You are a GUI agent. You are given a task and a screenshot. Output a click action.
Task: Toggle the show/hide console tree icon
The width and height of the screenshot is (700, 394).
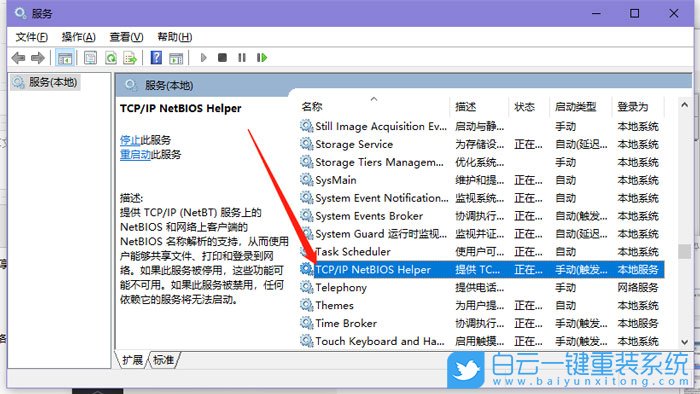[x=65, y=58]
